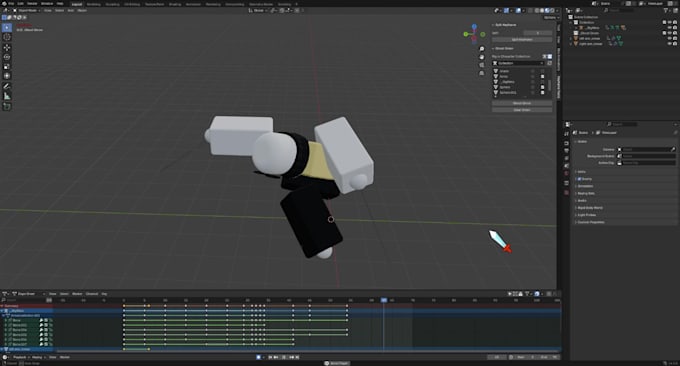Collapse the Split Keyframe panel header
680x366 pixels.
pos(506,25)
